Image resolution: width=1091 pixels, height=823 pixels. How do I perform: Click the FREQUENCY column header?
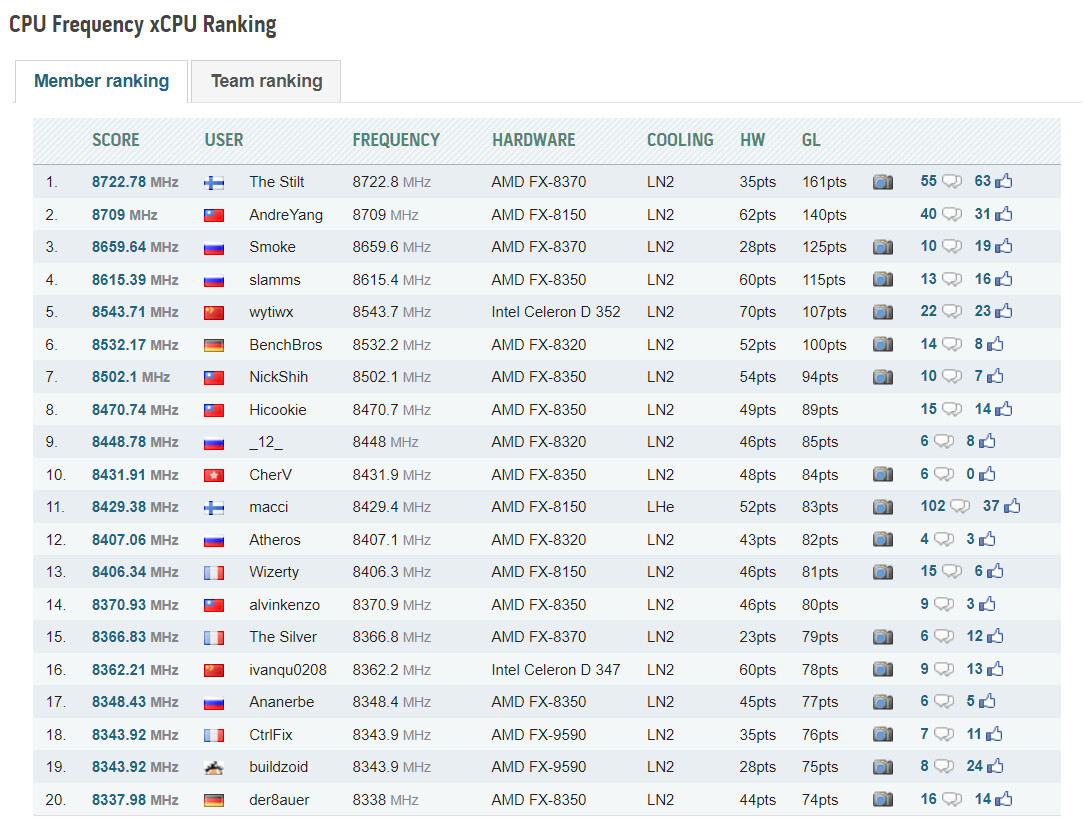[396, 140]
